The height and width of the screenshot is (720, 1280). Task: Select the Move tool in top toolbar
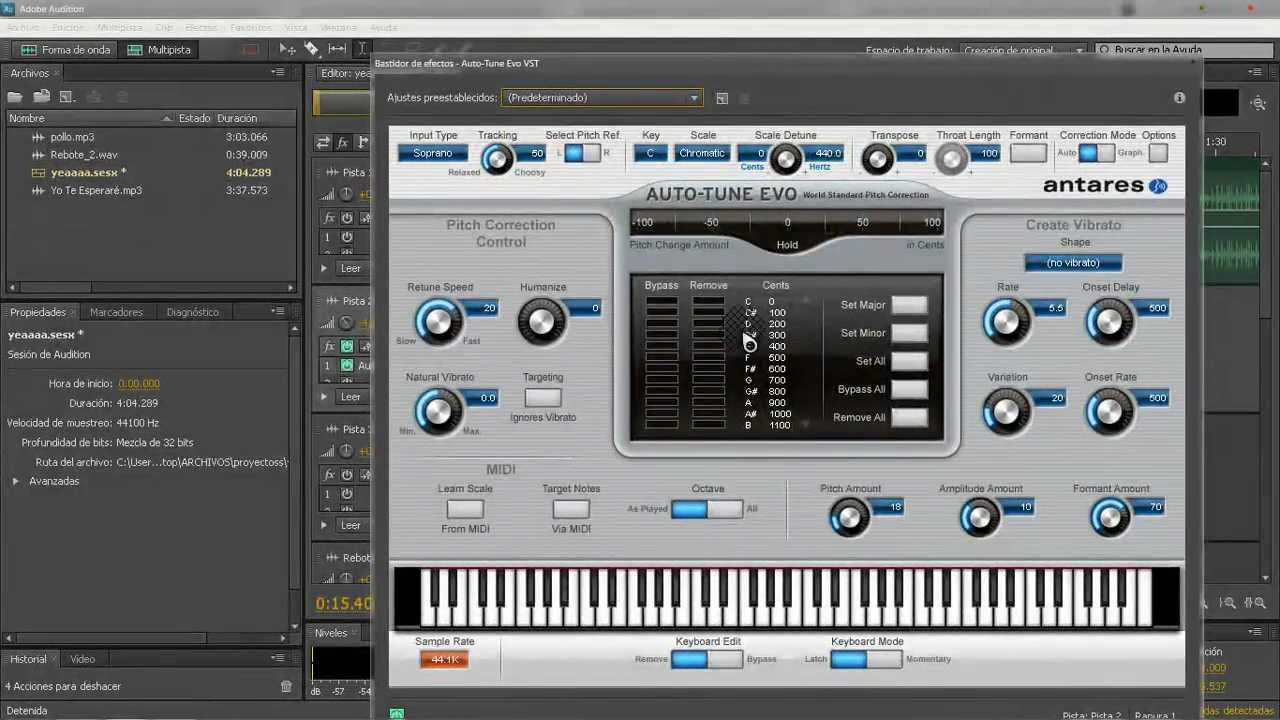coord(287,49)
